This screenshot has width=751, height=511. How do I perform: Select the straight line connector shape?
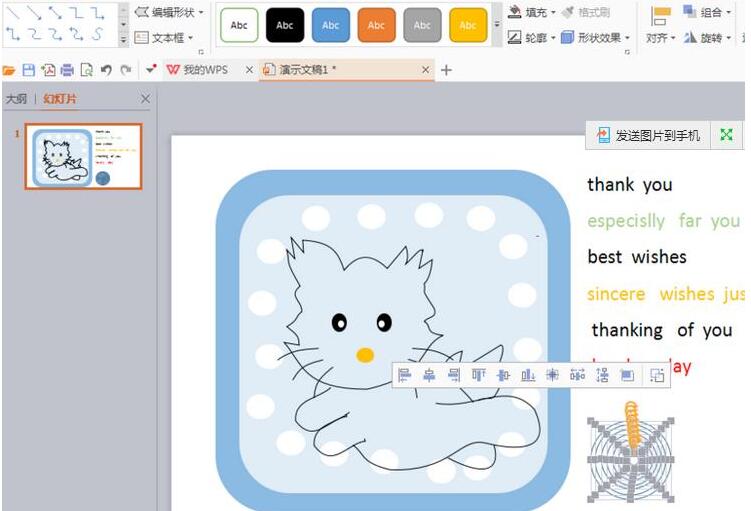13,13
